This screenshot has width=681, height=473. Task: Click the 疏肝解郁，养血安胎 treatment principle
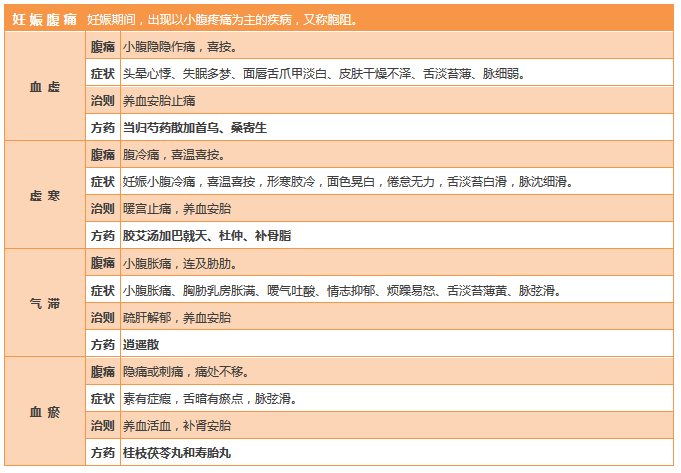[x=176, y=317]
